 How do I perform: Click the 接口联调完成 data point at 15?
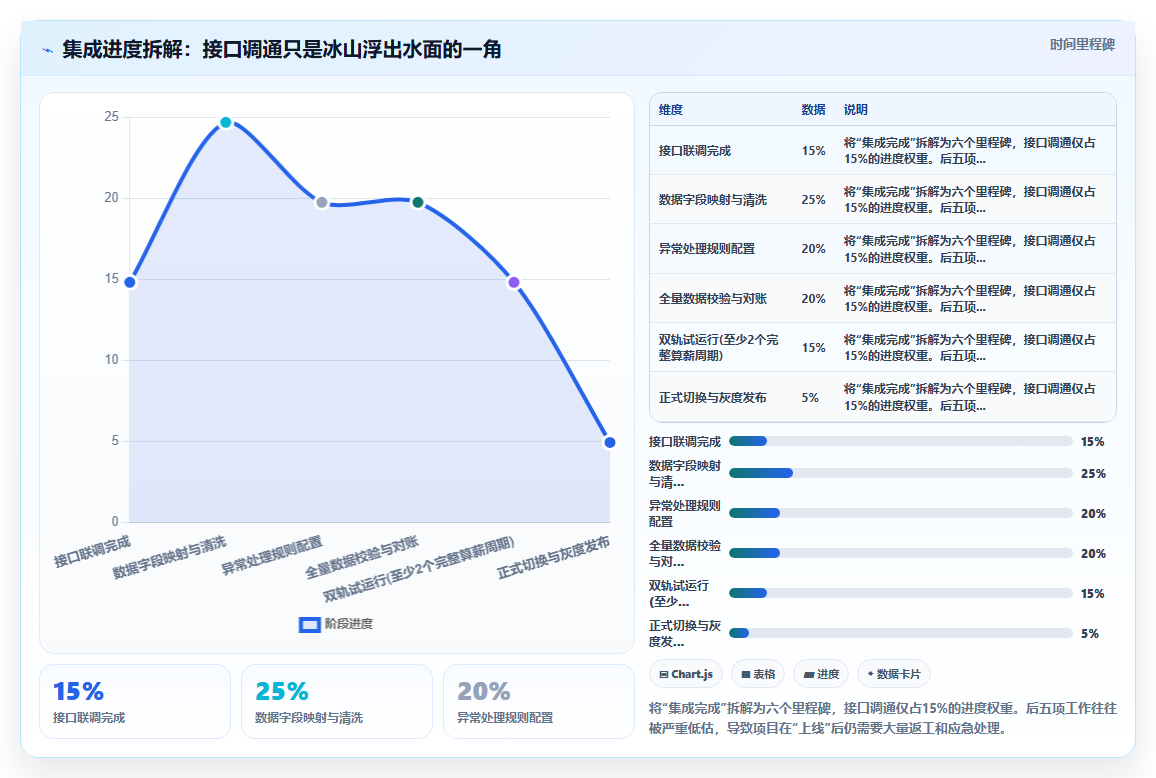coord(130,282)
